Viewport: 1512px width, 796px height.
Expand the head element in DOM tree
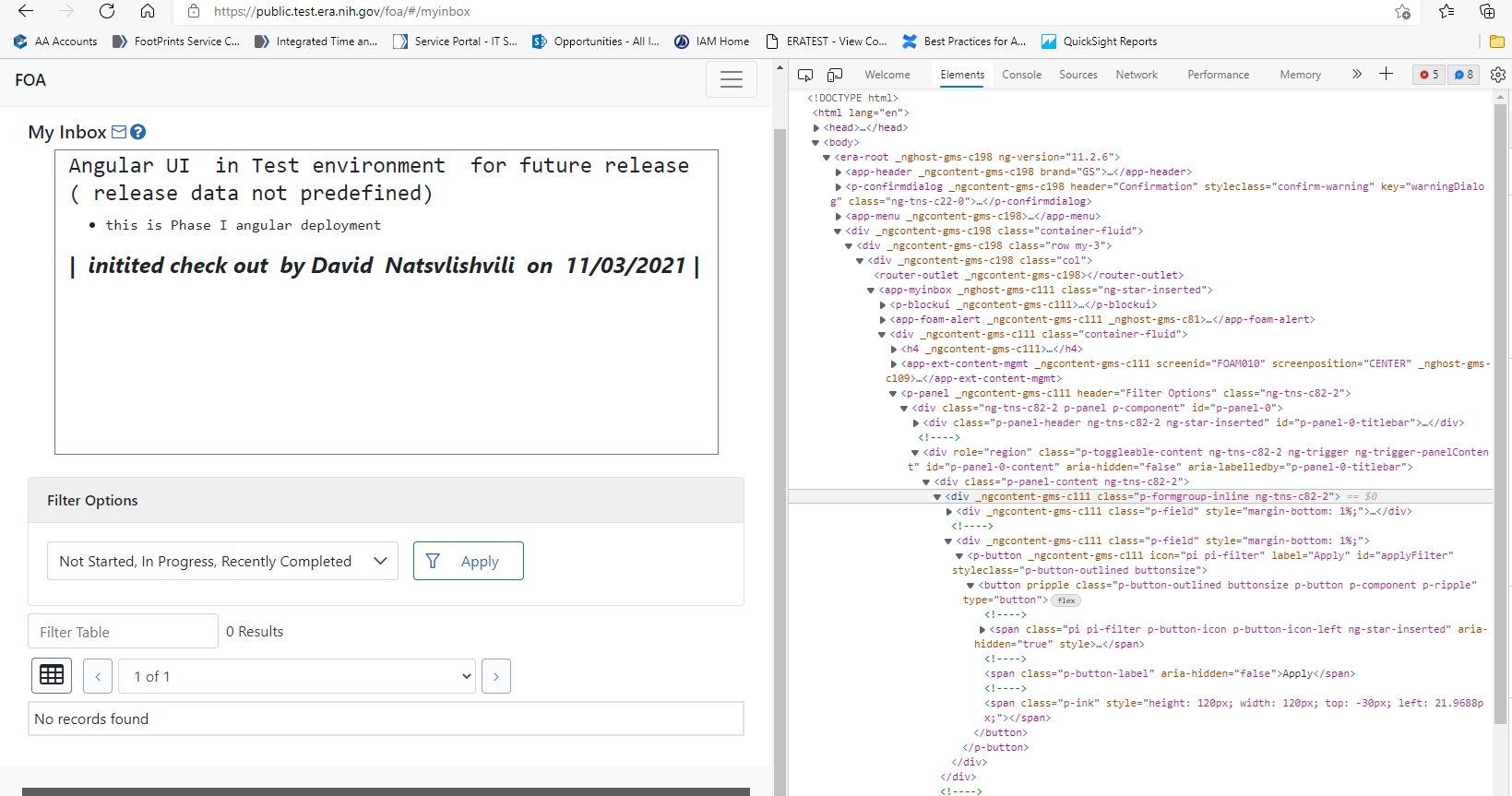[x=816, y=128]
